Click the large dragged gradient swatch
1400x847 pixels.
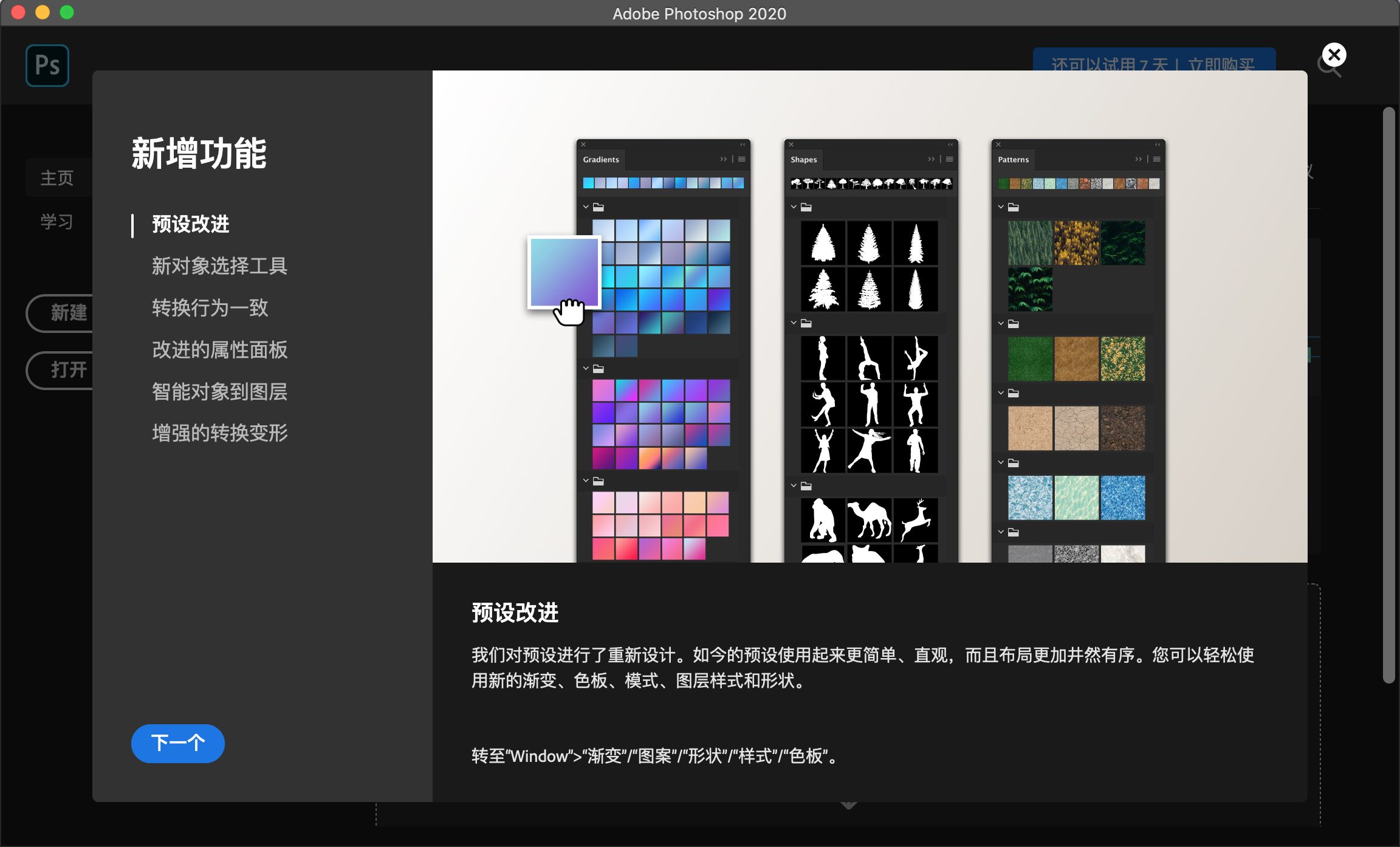(x=564, y=272)
